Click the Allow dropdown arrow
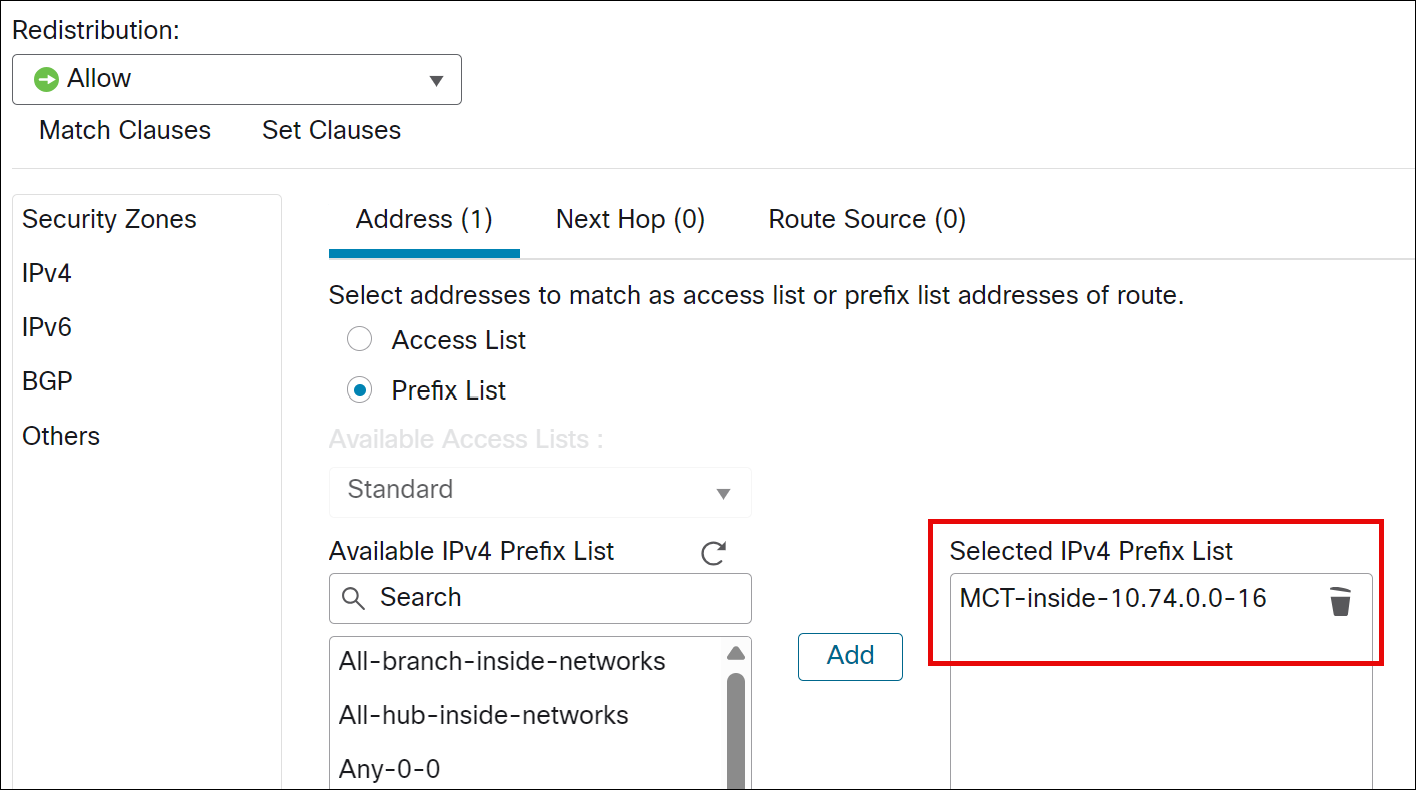The width and height of the screenshot is (1416, 790). tap(437, 79)
